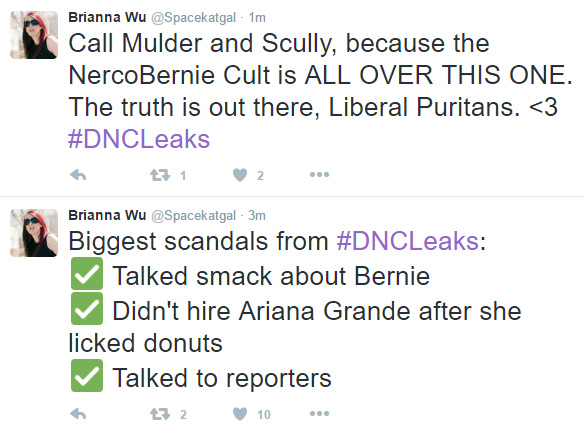Retweet the NercoBernie Cult tweet
The image size is (583, 434).
coord(160,175)
